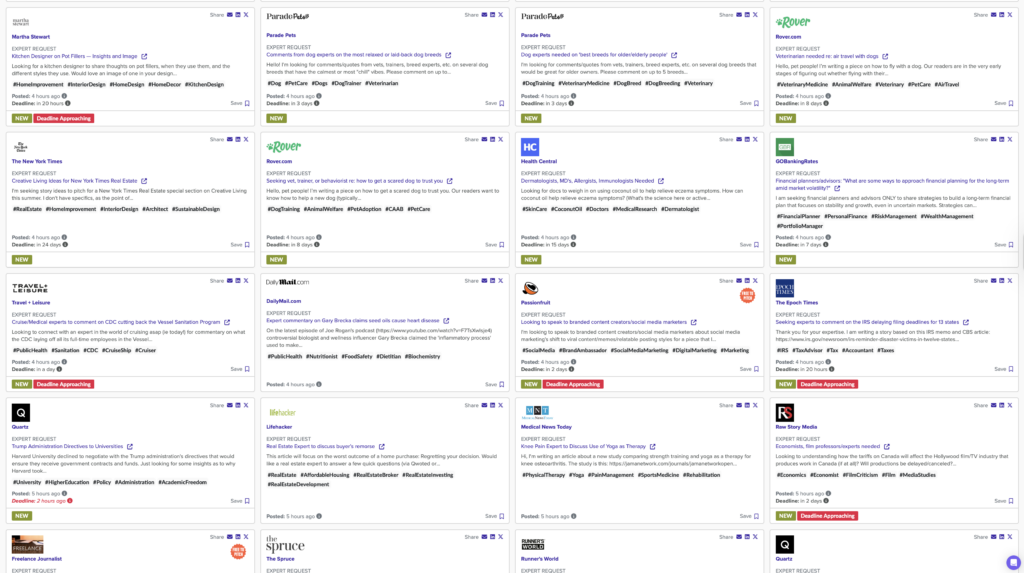
Task: Bookmark the Passionfruit request
Action: pyautogui.click(x=750, y=369)
